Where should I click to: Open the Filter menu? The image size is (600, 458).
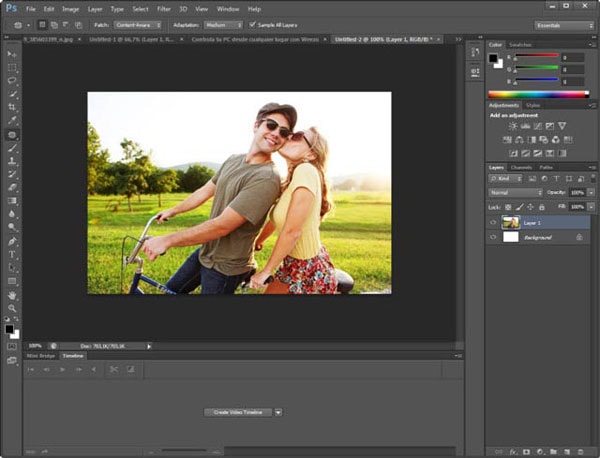pos(163,9)
